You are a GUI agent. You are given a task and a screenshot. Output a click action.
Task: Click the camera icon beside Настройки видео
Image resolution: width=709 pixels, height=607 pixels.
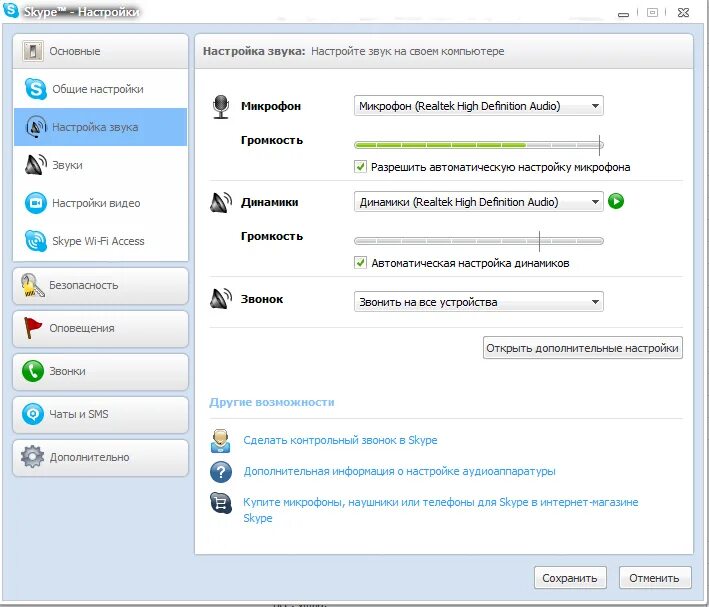click(x=36, y=203)
